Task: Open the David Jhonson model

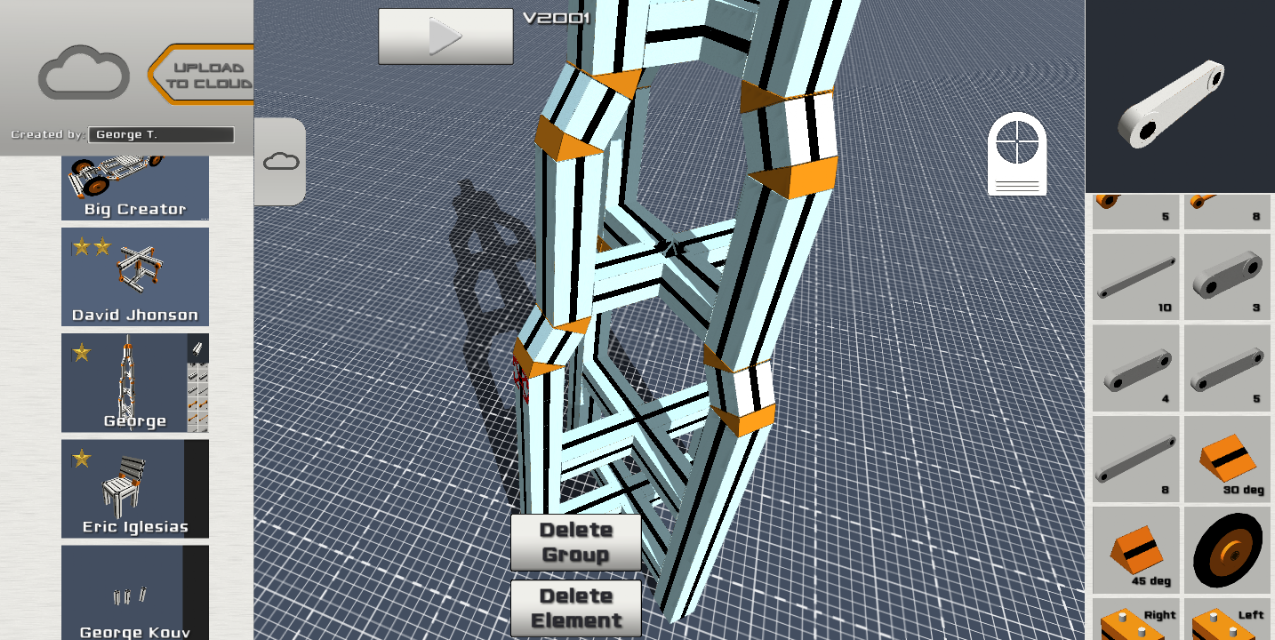Action: (135, 277)
